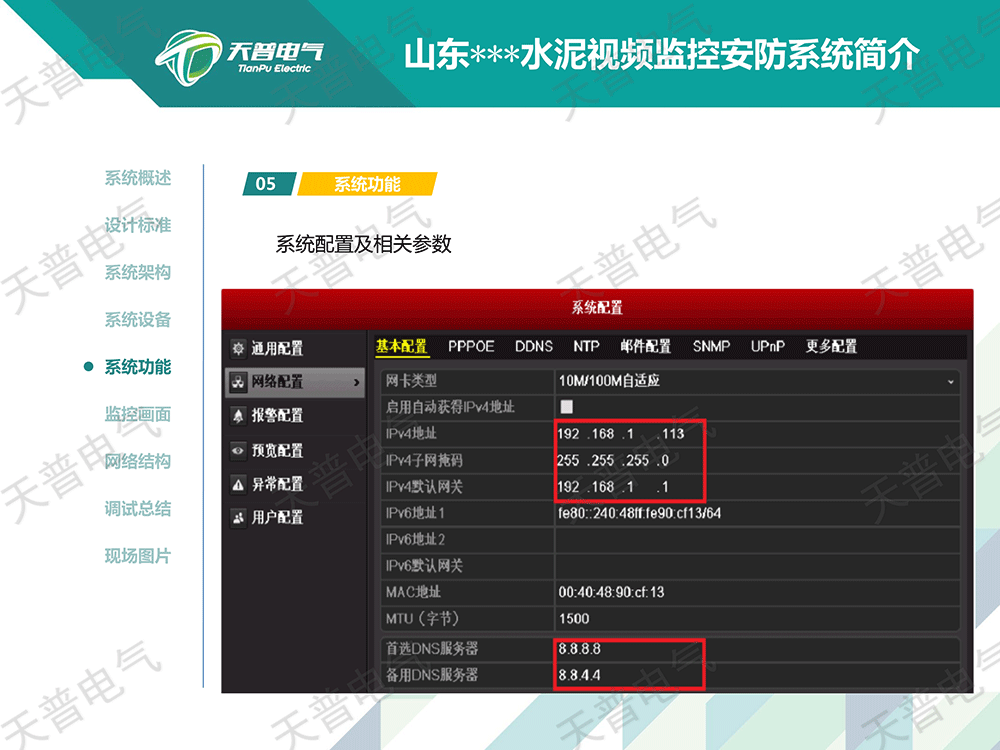
Task: Select the network icon beside 网络配置
Action: (238, 382)
